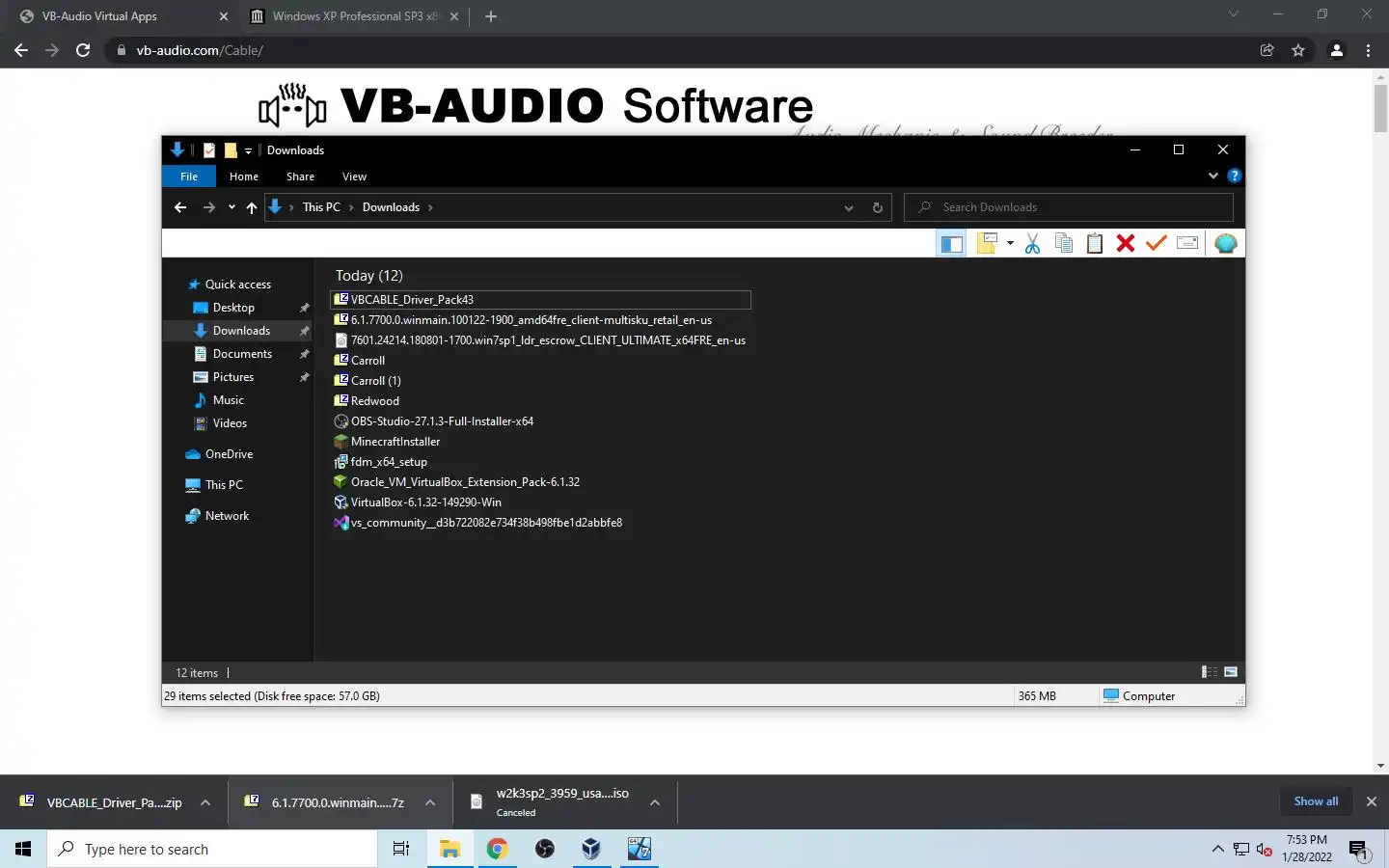The width and height of the screenshot is (1389, 868).
Task: Click the Cut scissors icon
Action: [x=1033, y=244]
